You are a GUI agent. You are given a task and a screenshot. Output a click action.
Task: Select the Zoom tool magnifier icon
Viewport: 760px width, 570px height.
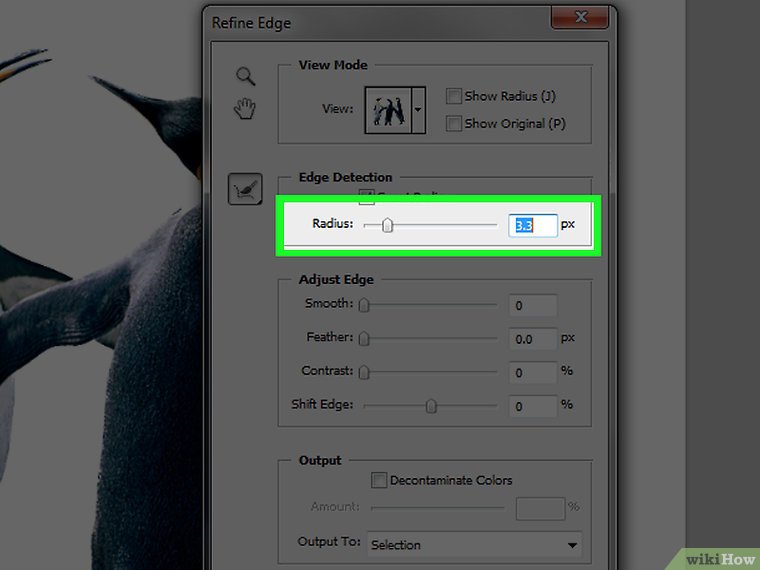pos(245,76)
